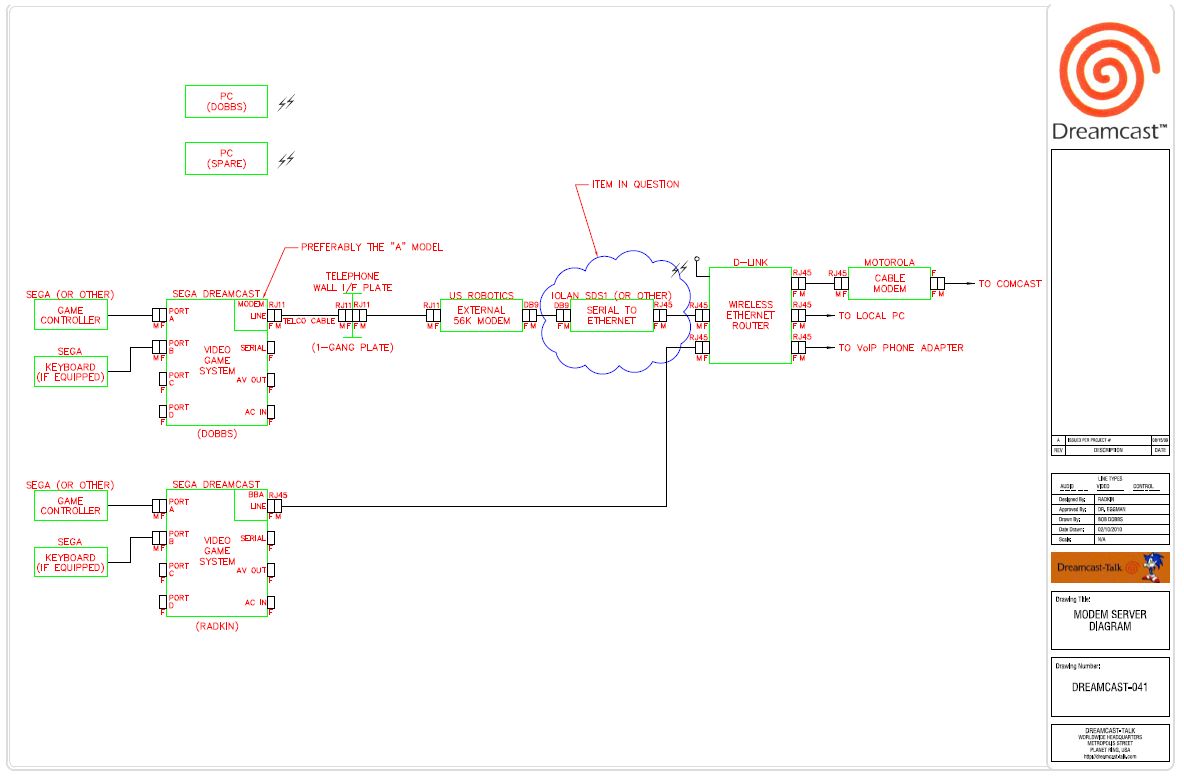Click the 'DREAMCAST-041' drawing number

point(1110,687)
